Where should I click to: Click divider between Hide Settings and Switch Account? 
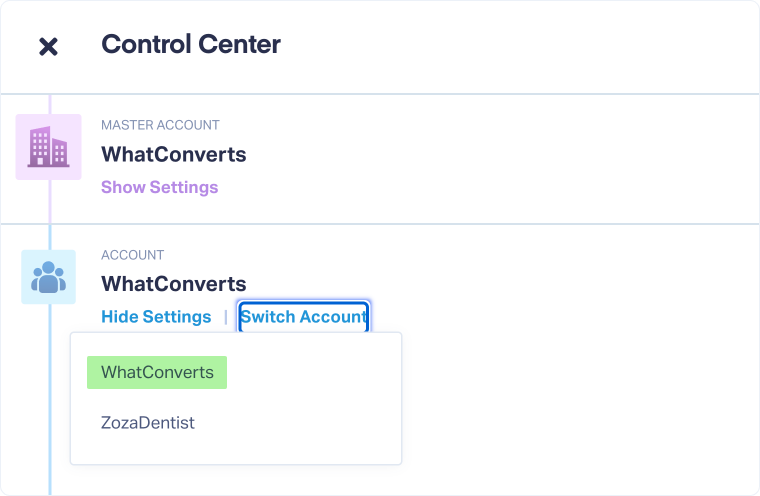click(x=225, y=317)
